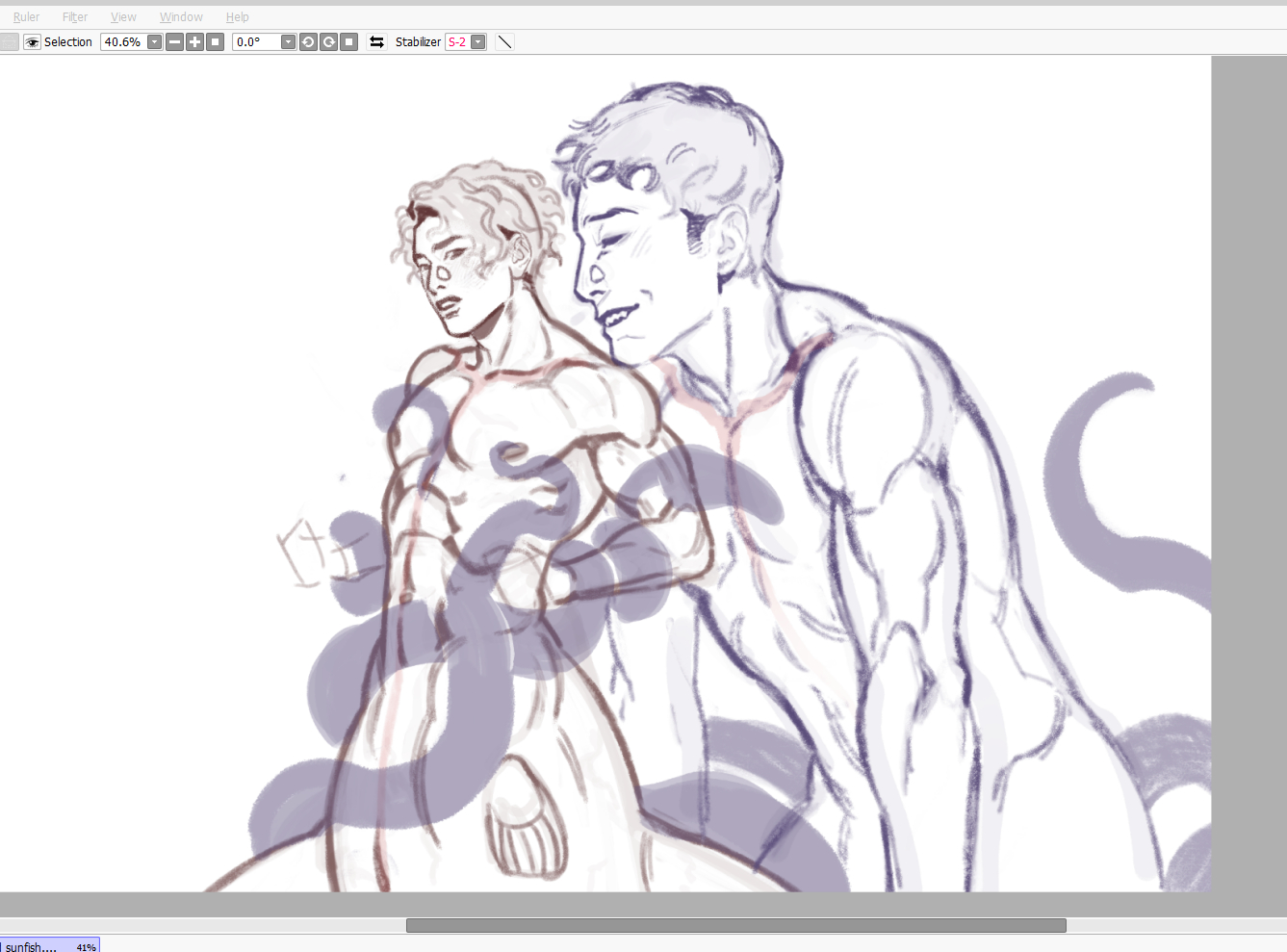Rotate canvas clockwise
Viewport: 1287px width, 952px height.
[x=328, y=41]
